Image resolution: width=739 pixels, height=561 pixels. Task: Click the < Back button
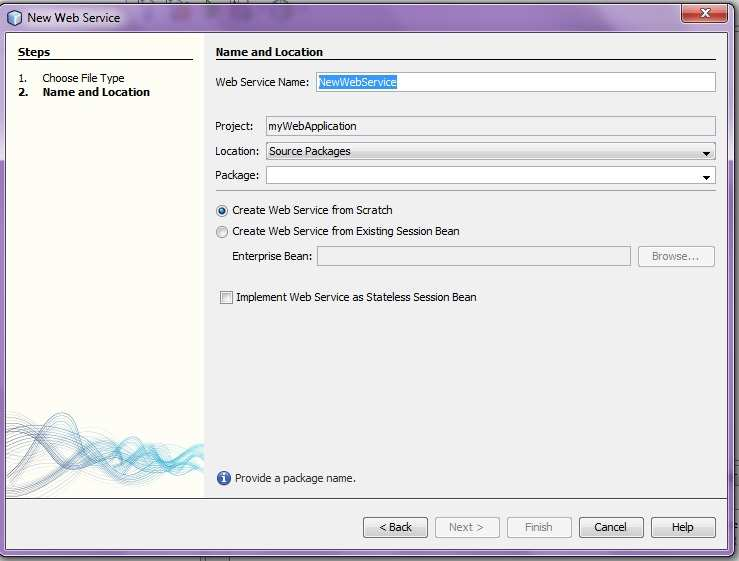pyautogui.click(x=395, y=527)
